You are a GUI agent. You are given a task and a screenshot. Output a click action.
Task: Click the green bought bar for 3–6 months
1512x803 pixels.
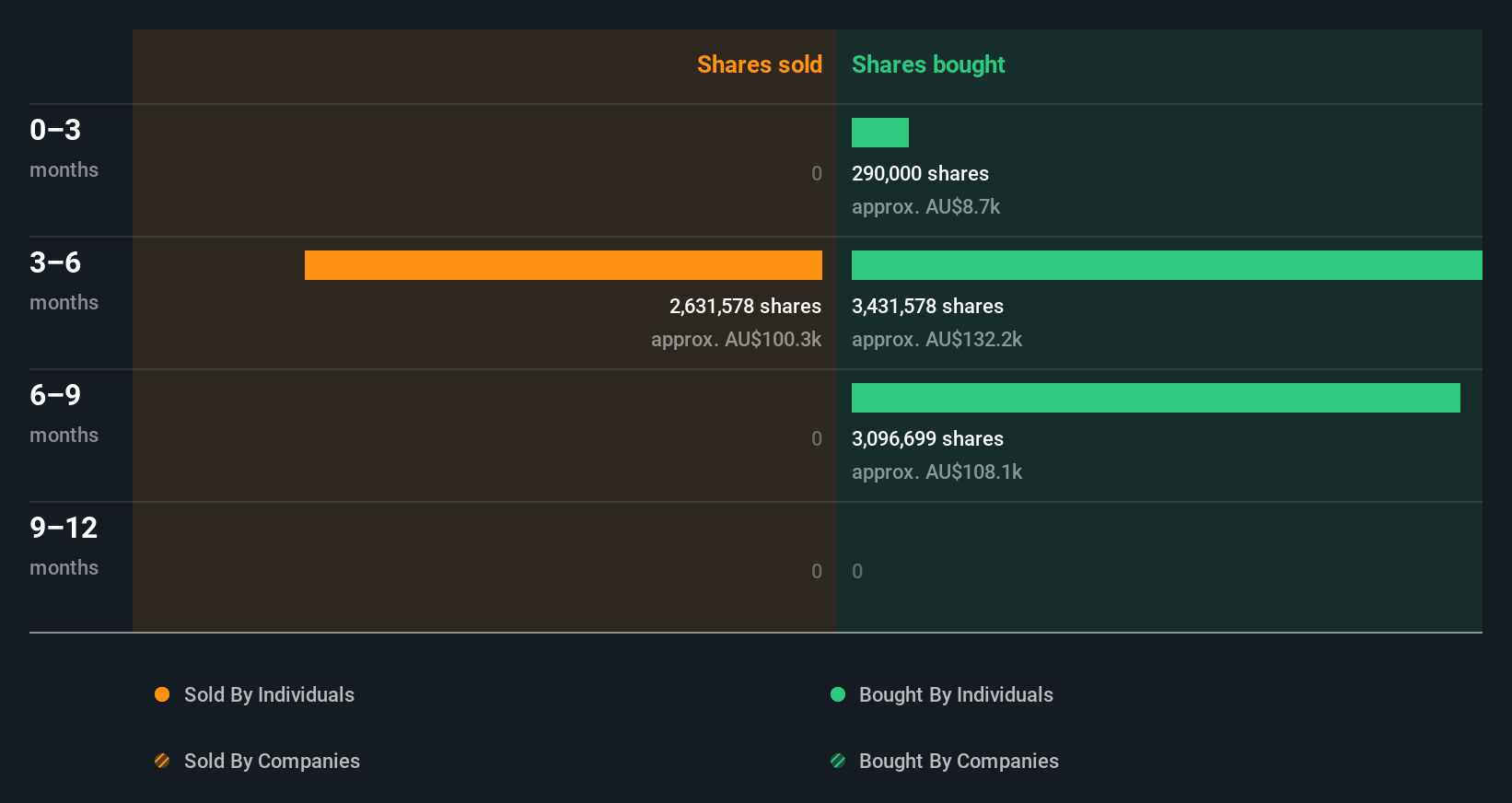(1167, 265)
